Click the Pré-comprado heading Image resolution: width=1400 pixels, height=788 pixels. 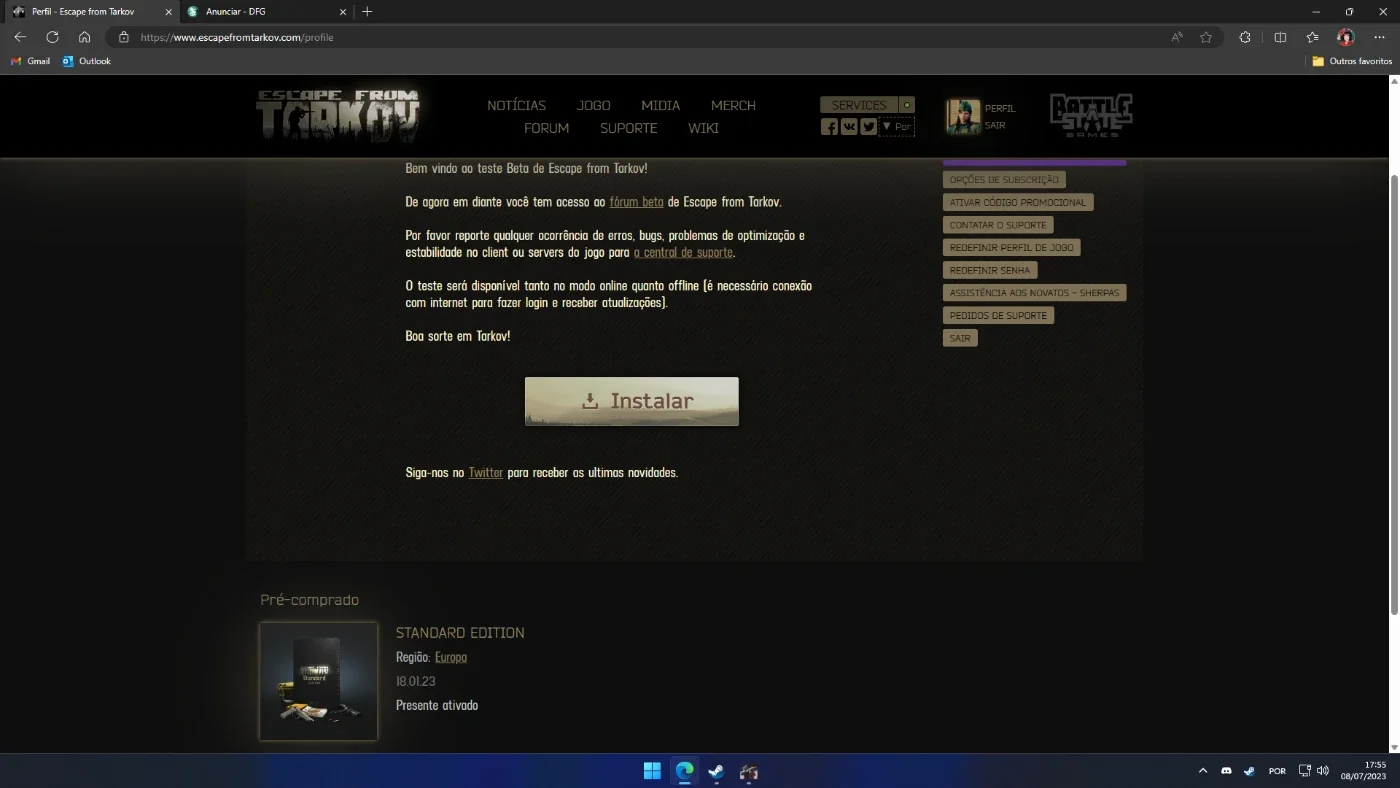[309, 600]
